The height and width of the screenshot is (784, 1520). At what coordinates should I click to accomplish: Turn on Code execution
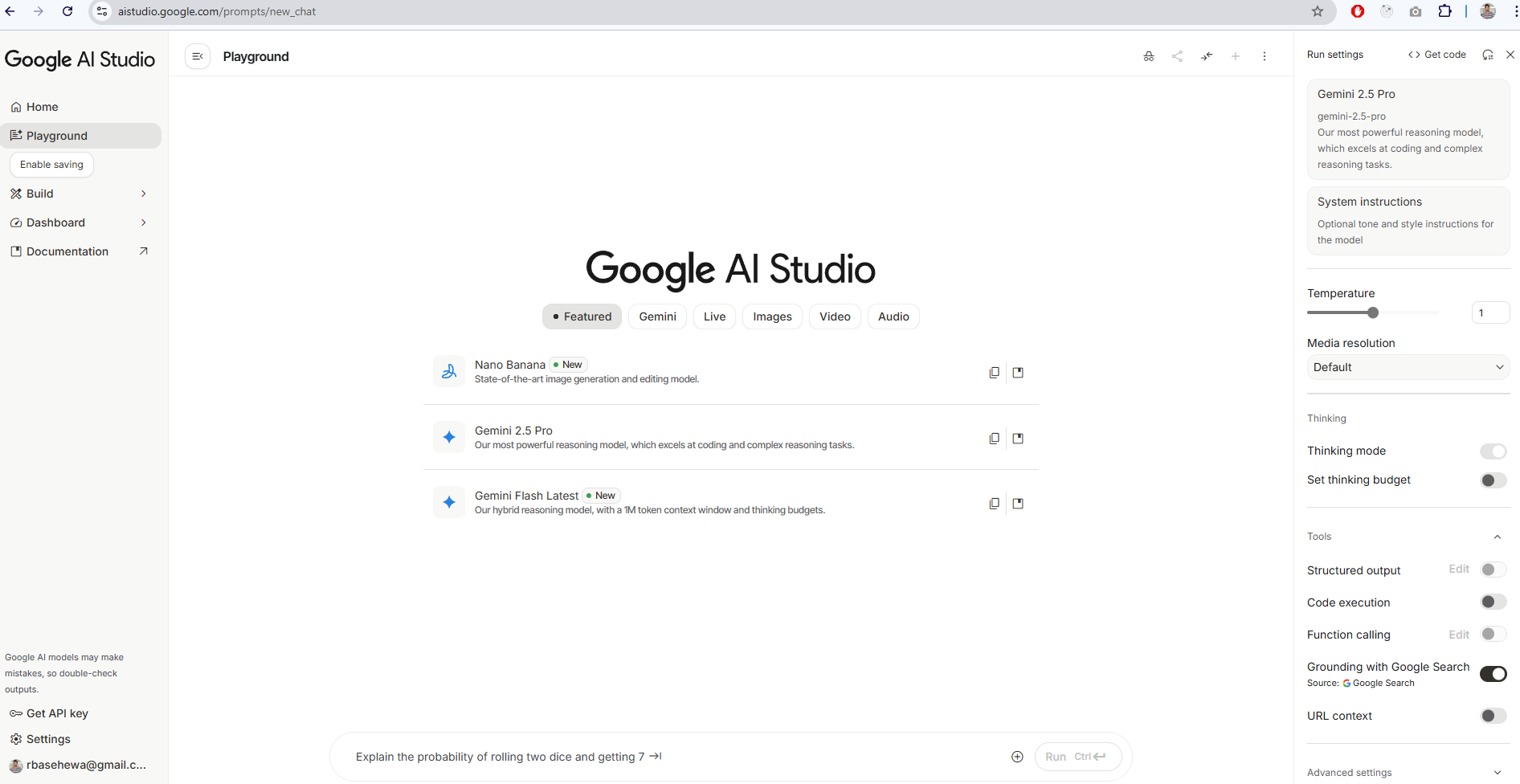click(1493, 602)
